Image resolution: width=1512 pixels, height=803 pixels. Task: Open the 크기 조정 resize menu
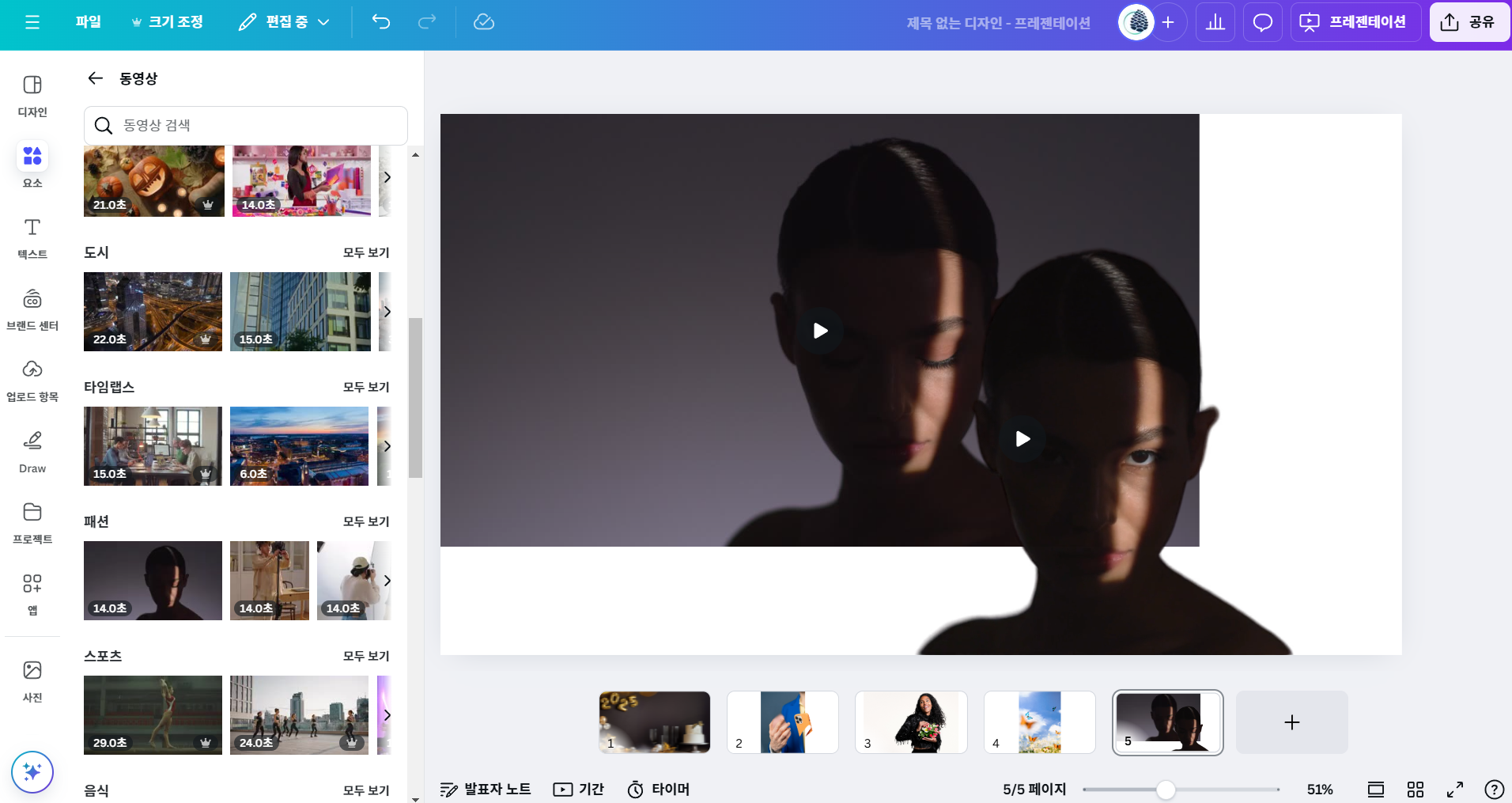167,22
